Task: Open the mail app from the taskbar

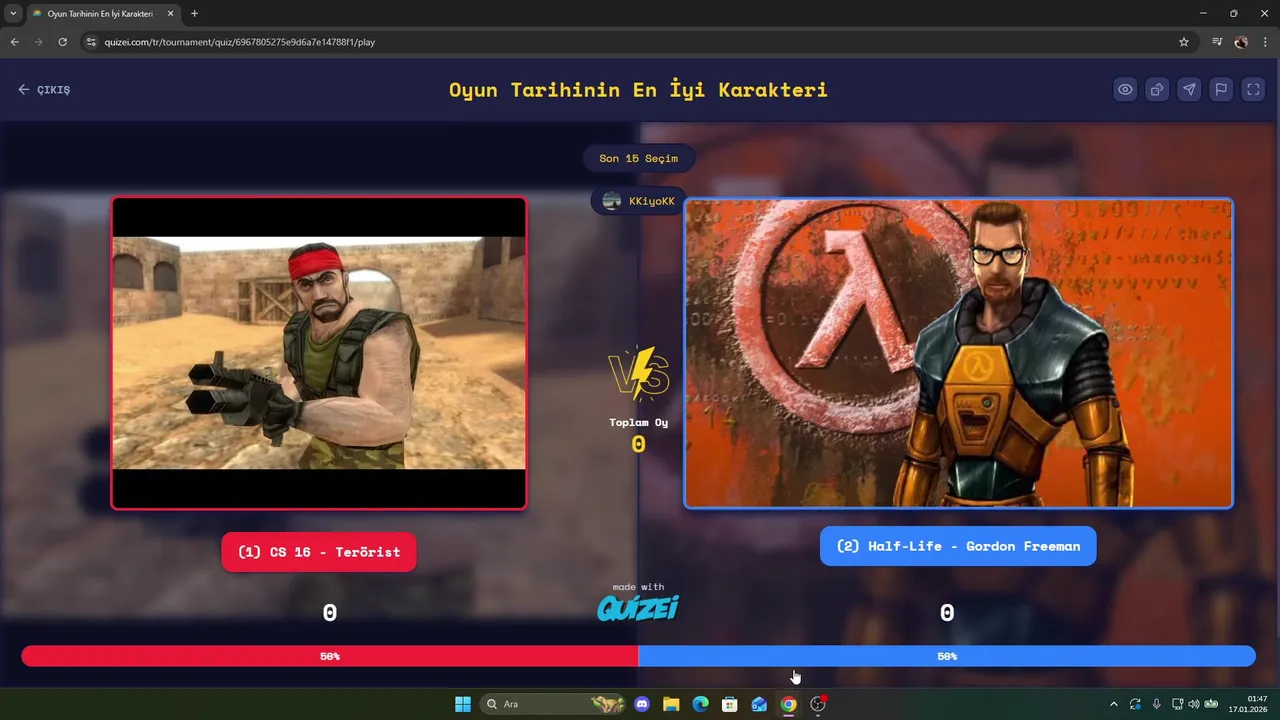Action: coord(759,704)
